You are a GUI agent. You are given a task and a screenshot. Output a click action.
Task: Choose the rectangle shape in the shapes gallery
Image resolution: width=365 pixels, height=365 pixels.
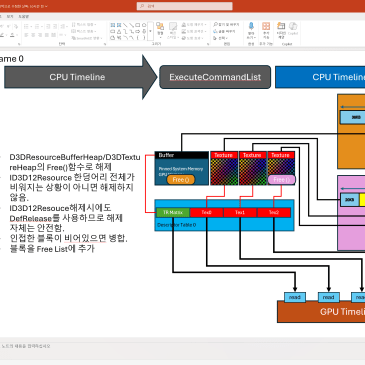tap(138, 25)
